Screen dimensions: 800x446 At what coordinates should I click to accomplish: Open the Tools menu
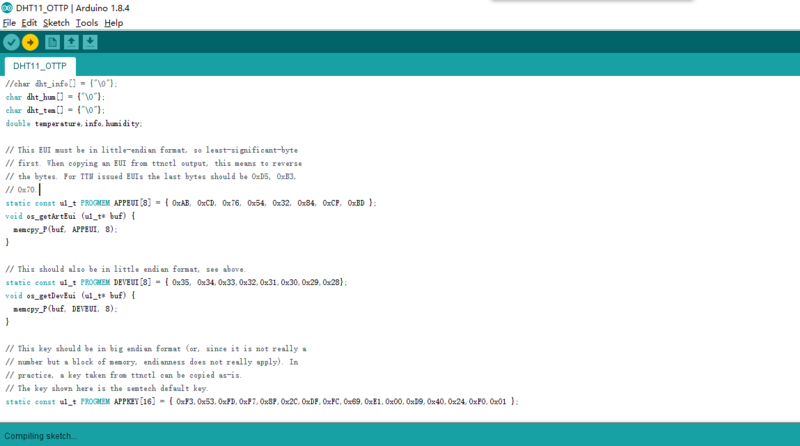click(87, 23)
